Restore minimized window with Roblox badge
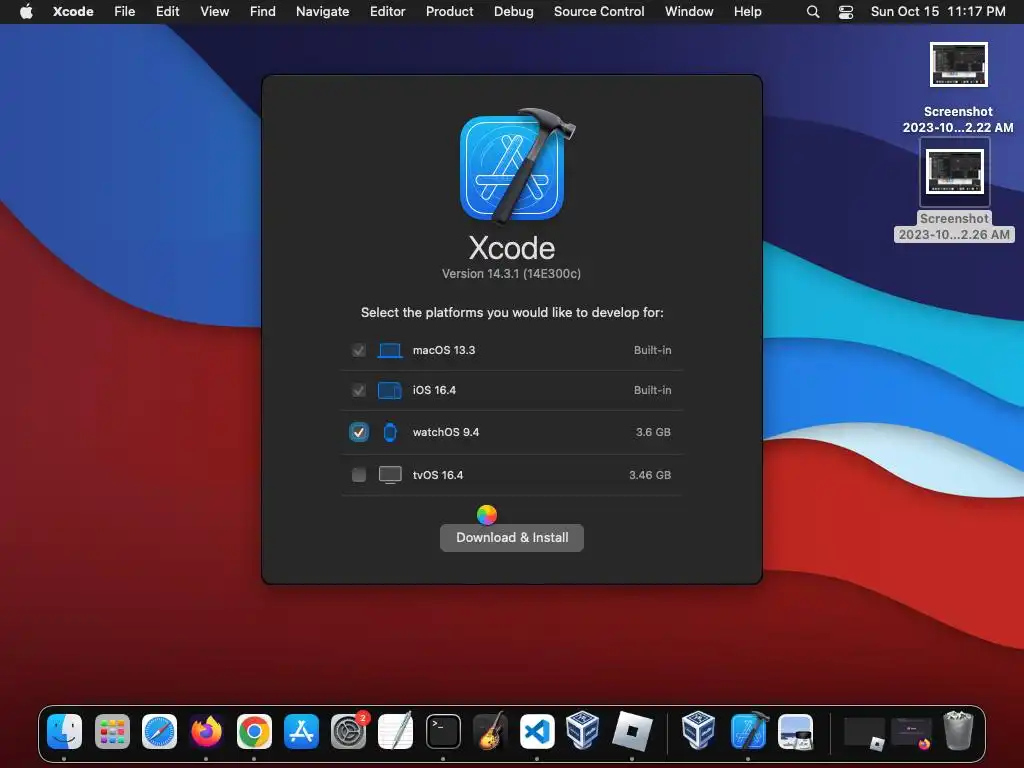Viewport: 1024px width, 768px height. coord(865,734)
